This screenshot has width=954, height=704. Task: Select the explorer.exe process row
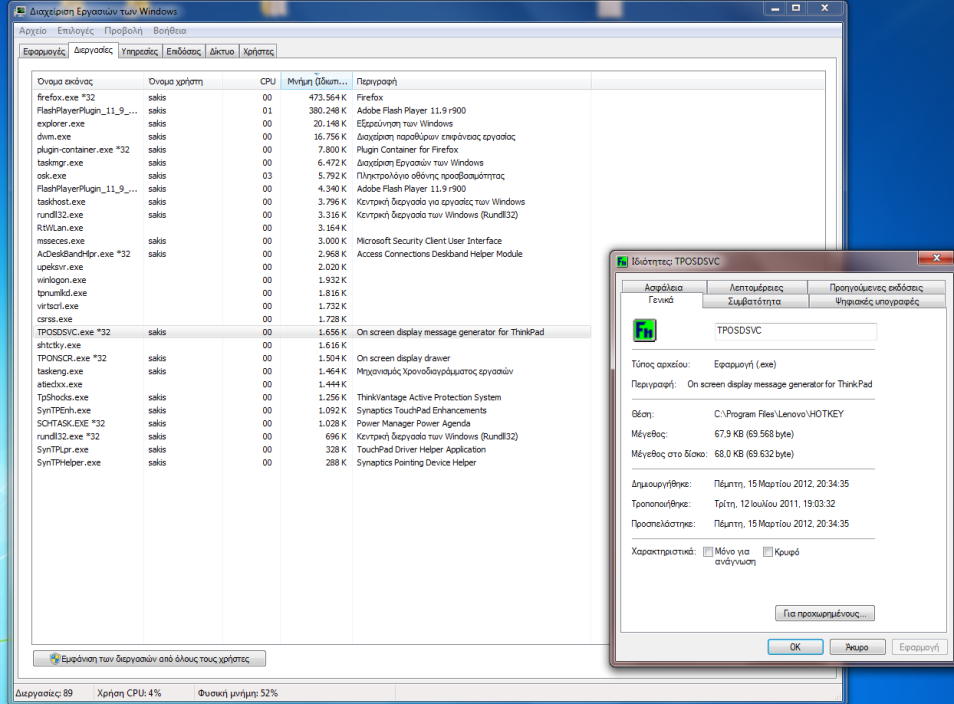(x=312, y=124)
